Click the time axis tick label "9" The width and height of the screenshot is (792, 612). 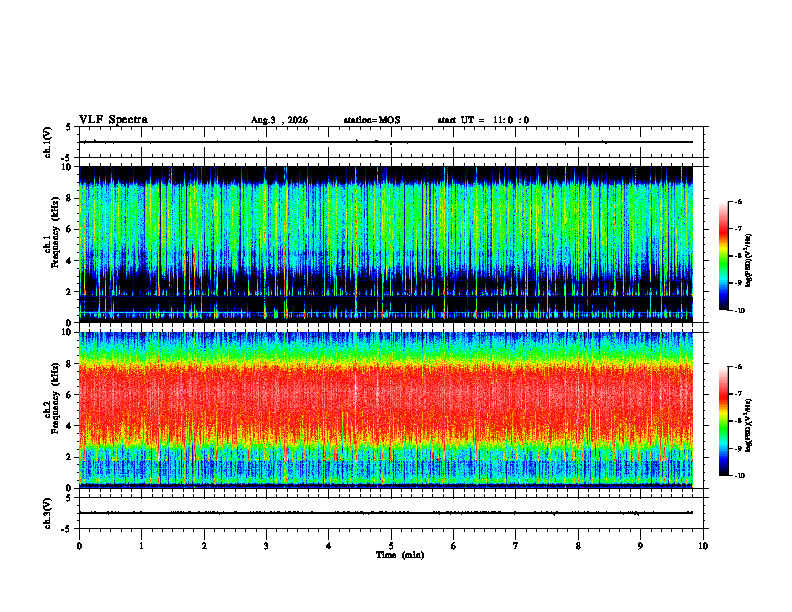tap(640, 546)
